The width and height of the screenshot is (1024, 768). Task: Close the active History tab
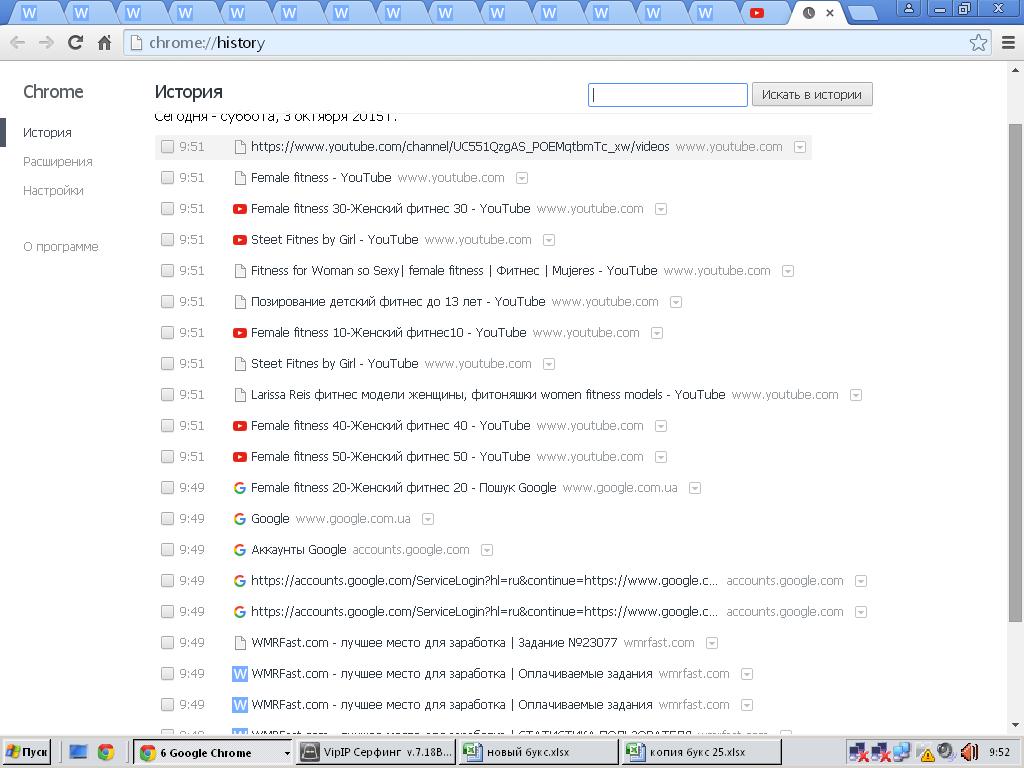[x=829, y=12]
